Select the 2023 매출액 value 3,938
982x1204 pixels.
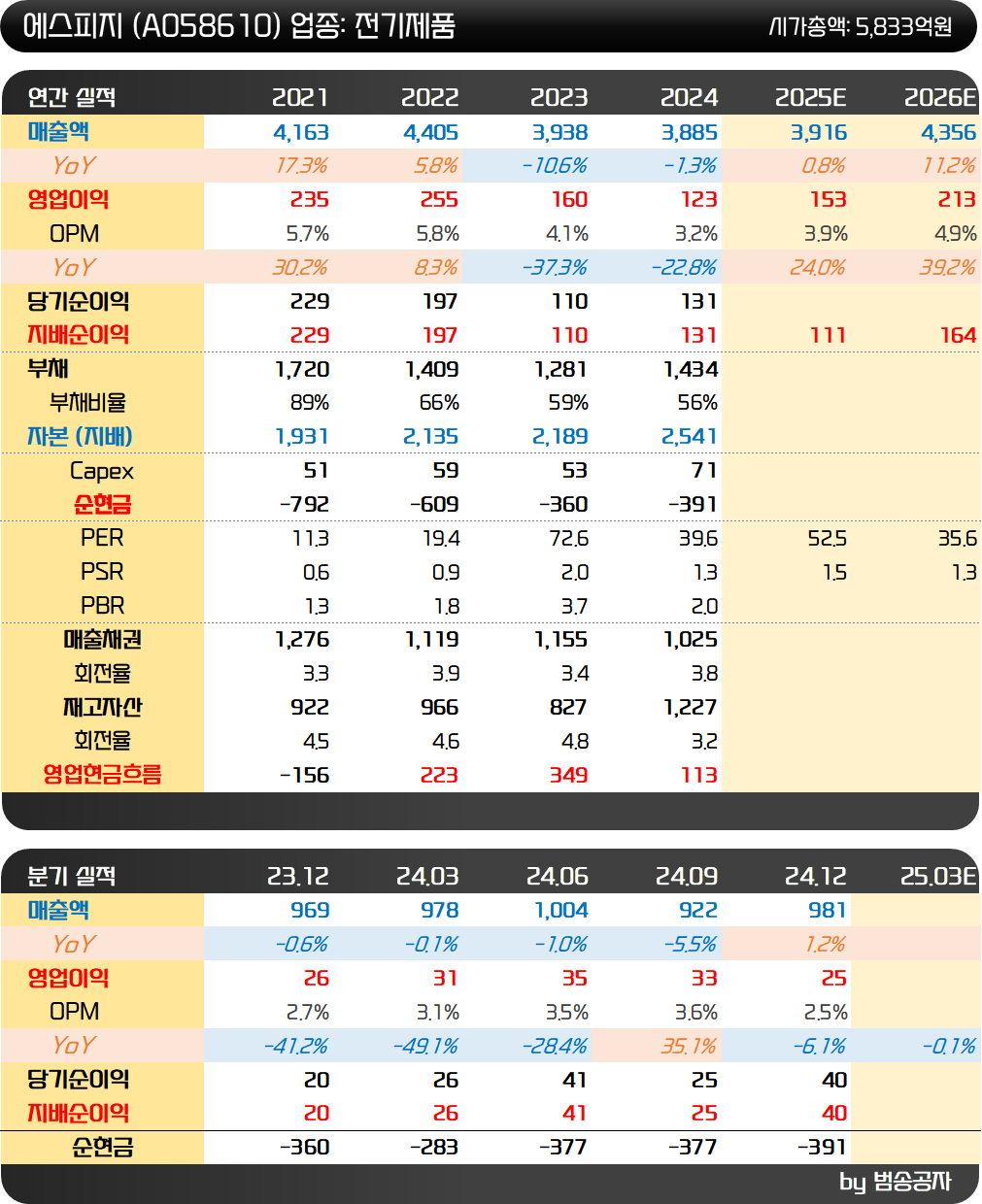[559, 132]
